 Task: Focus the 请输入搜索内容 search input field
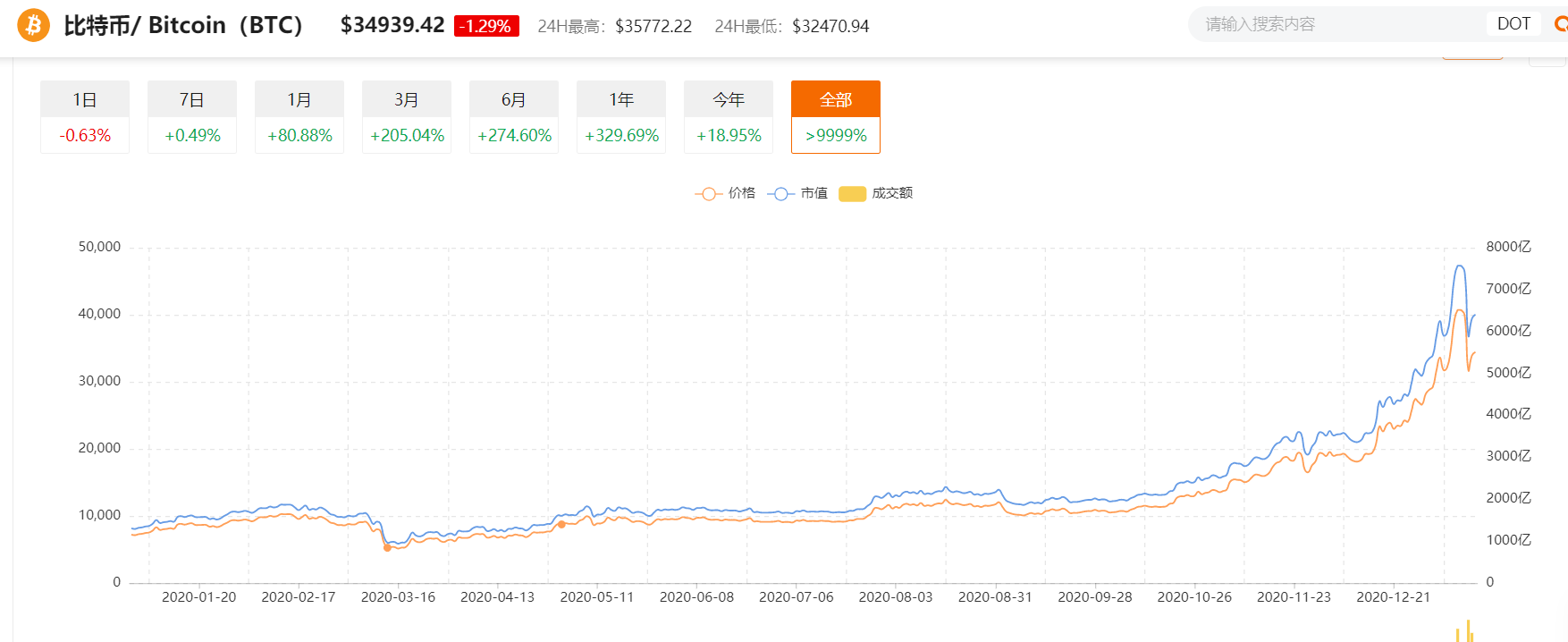(x=1332, y=24)
